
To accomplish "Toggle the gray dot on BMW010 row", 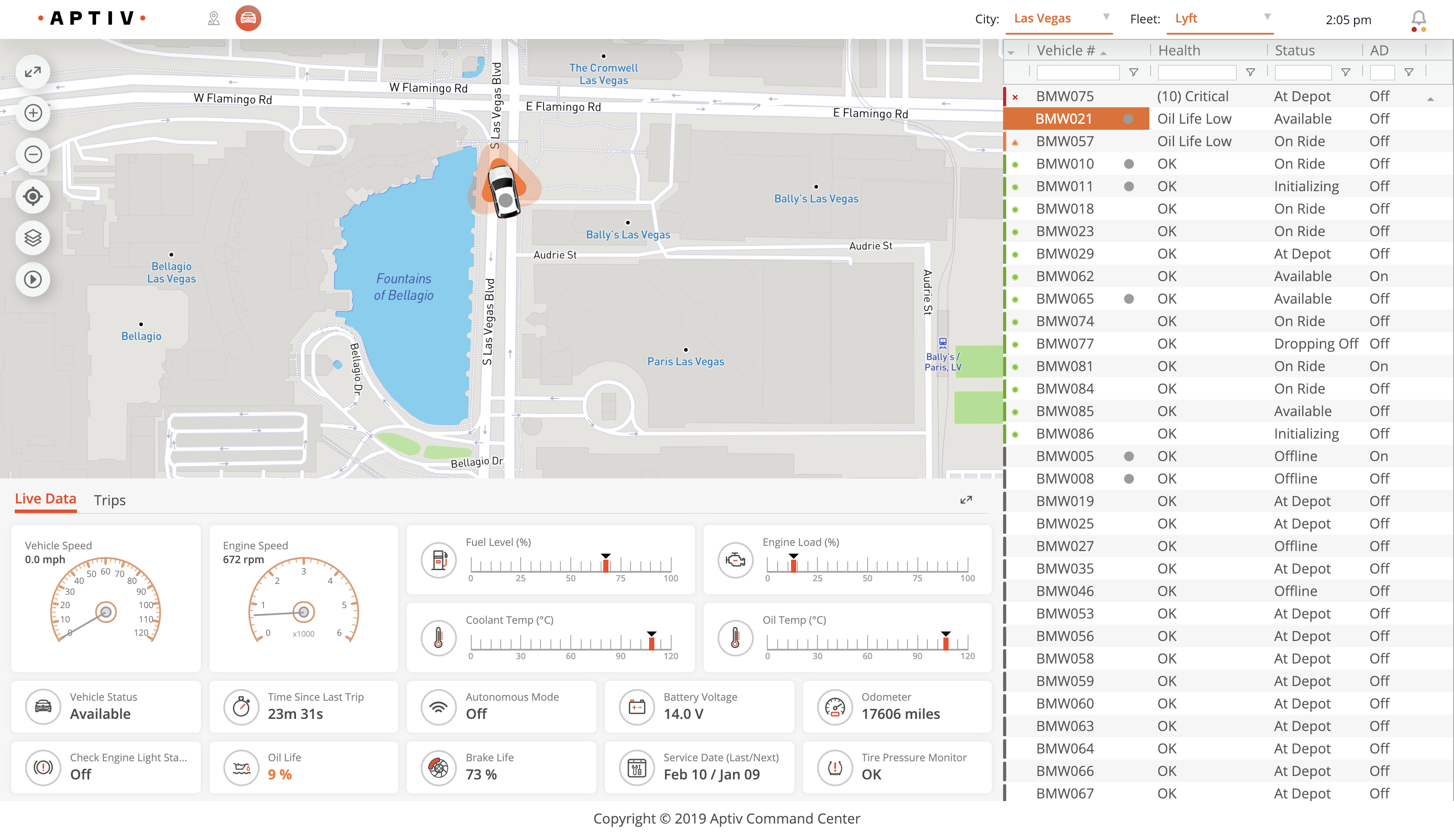I will (1129, 164).
